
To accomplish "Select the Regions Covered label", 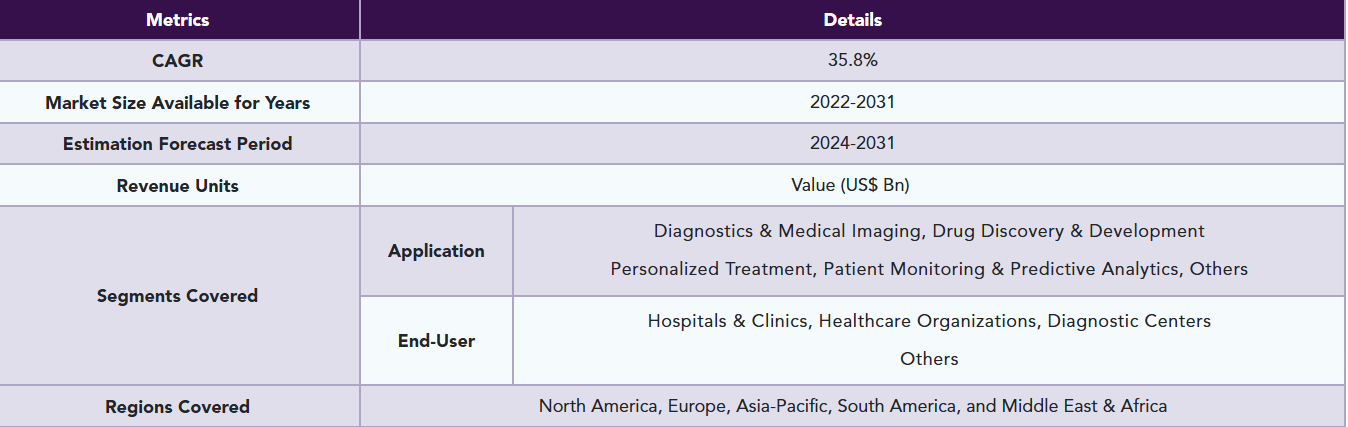I will click(x=178, y=407).
